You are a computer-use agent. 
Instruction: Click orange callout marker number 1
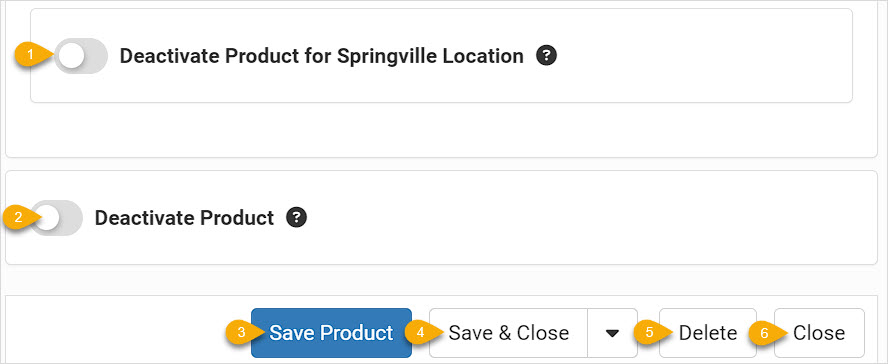click(32, 56)
